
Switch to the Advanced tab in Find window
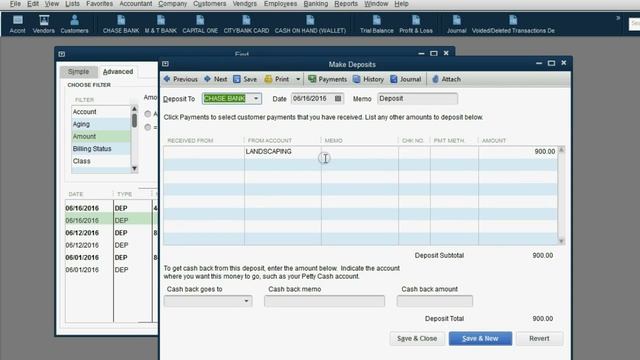(x=118, y=71)
